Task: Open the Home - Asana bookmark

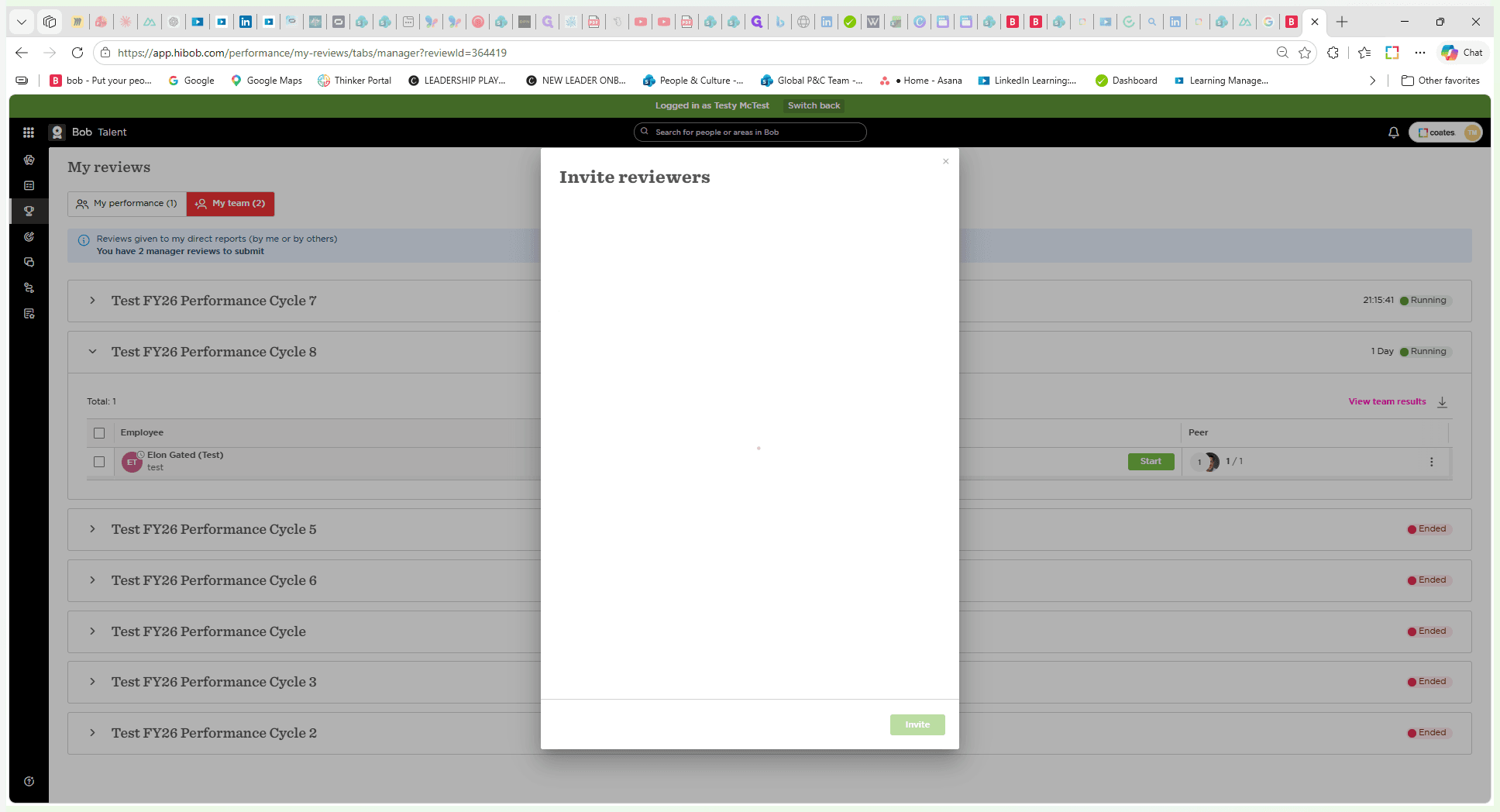Action: (x=921, y=81)
